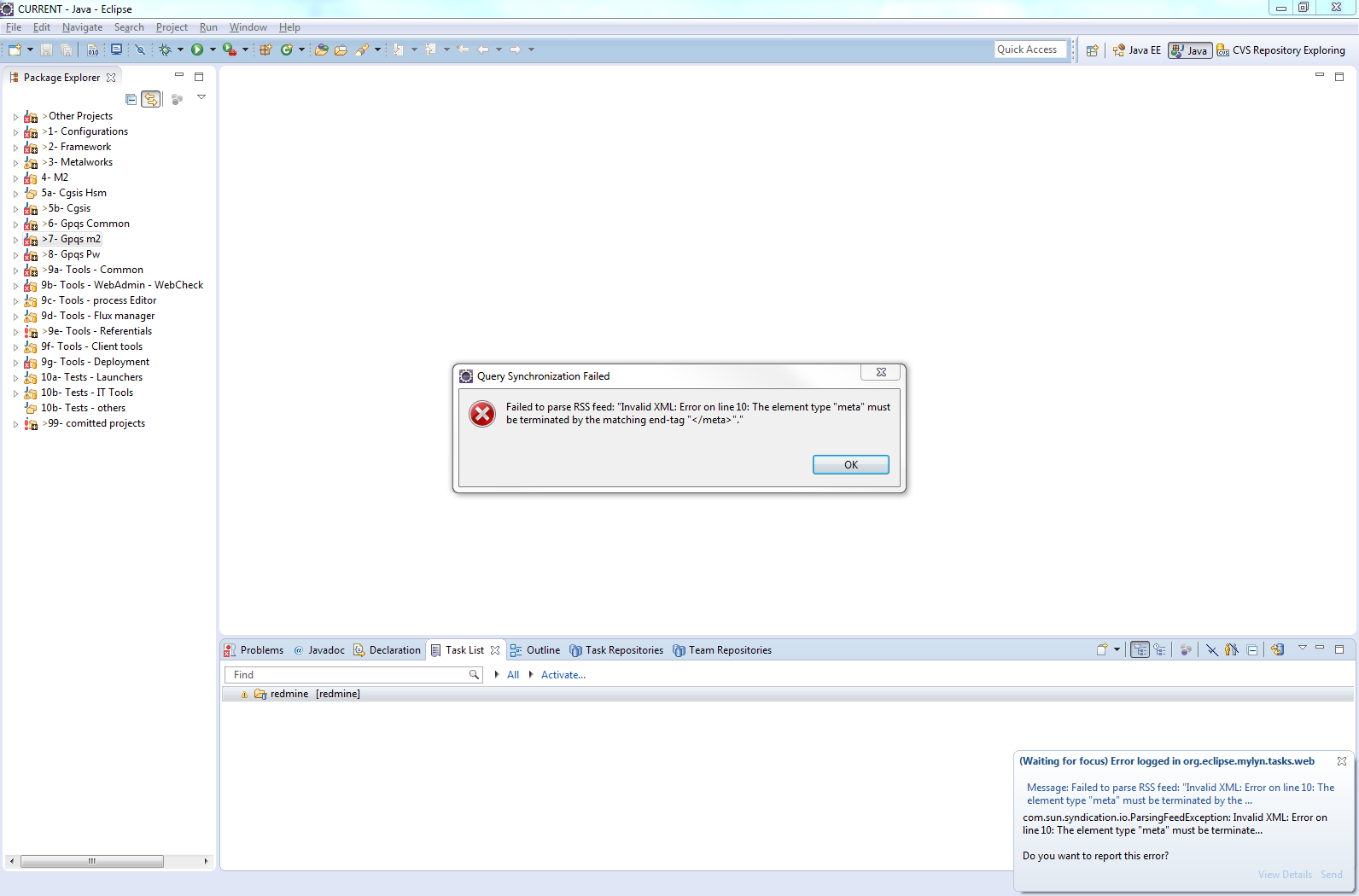Viewport: 1359px width, 896px height.
Task: Toggle Focus on Workweek in Task List
Action: tap(1186, 649)
